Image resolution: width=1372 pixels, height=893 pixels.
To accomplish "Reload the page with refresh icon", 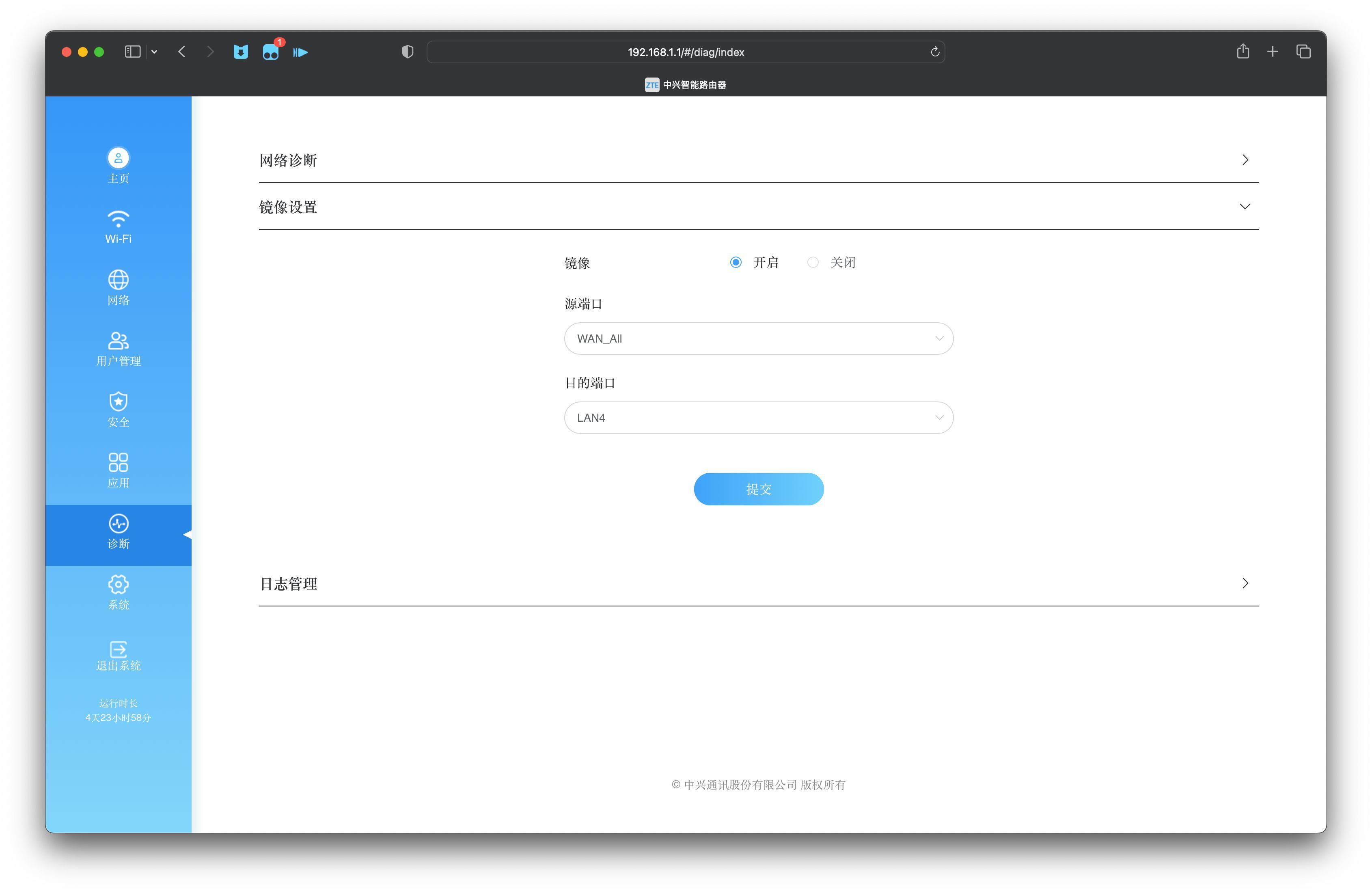I will point(934,52).
